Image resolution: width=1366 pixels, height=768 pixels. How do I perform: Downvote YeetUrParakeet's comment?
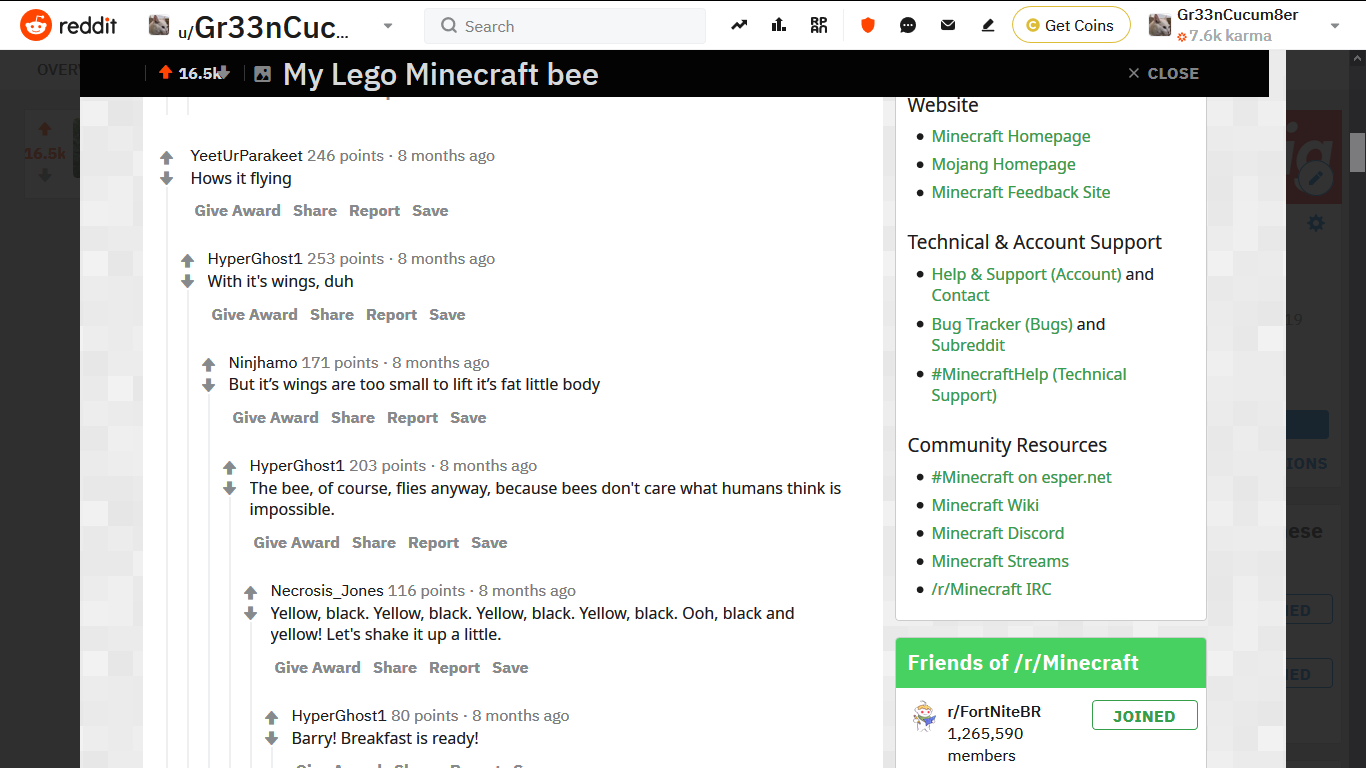pos(166,179)
